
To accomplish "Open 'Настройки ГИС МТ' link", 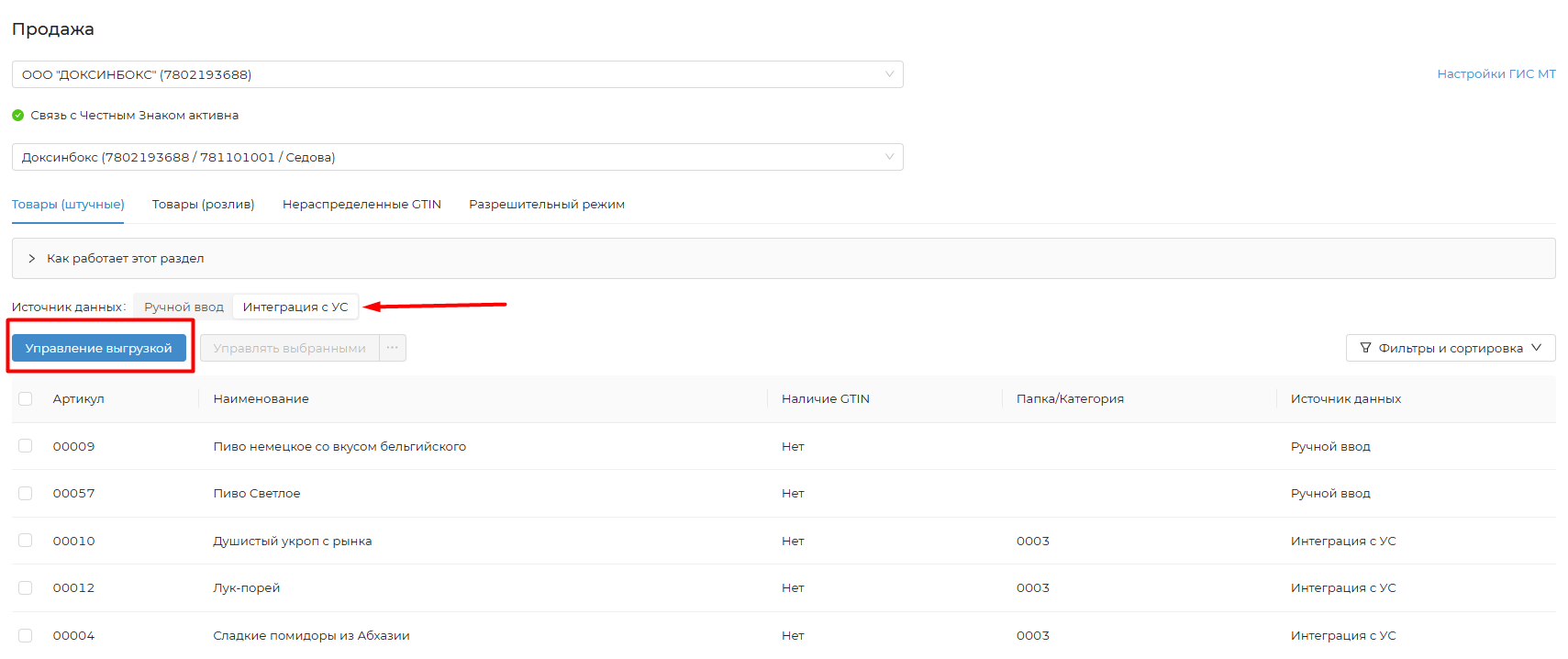I will point(1496,74).
